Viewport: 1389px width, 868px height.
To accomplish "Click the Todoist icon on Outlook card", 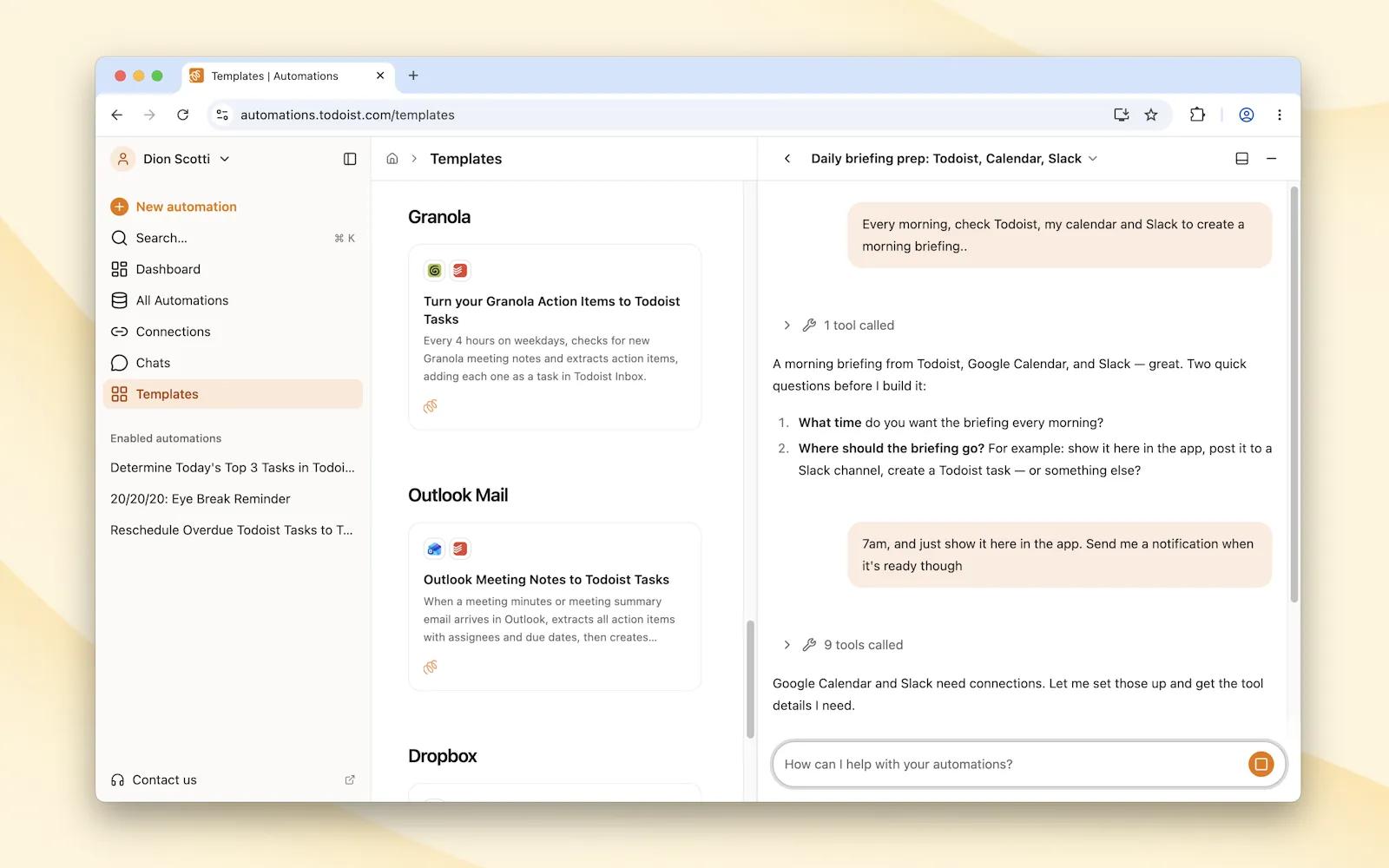I will pyautogui.click(x=460, y=549).
